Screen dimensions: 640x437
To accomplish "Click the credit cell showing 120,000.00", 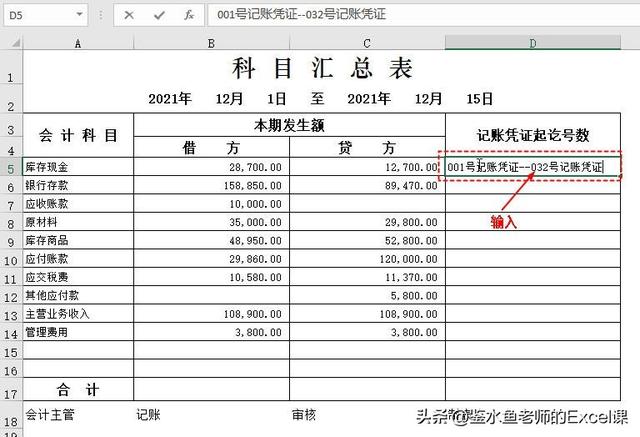I will coord(367,258).
